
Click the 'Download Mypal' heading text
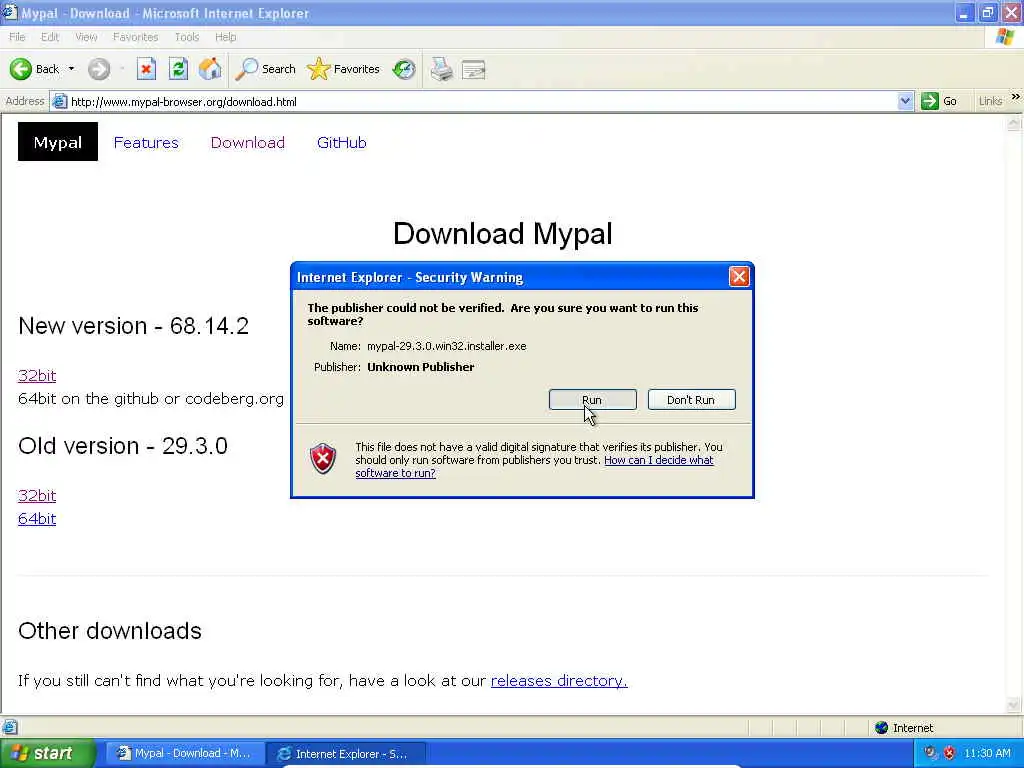503,234
